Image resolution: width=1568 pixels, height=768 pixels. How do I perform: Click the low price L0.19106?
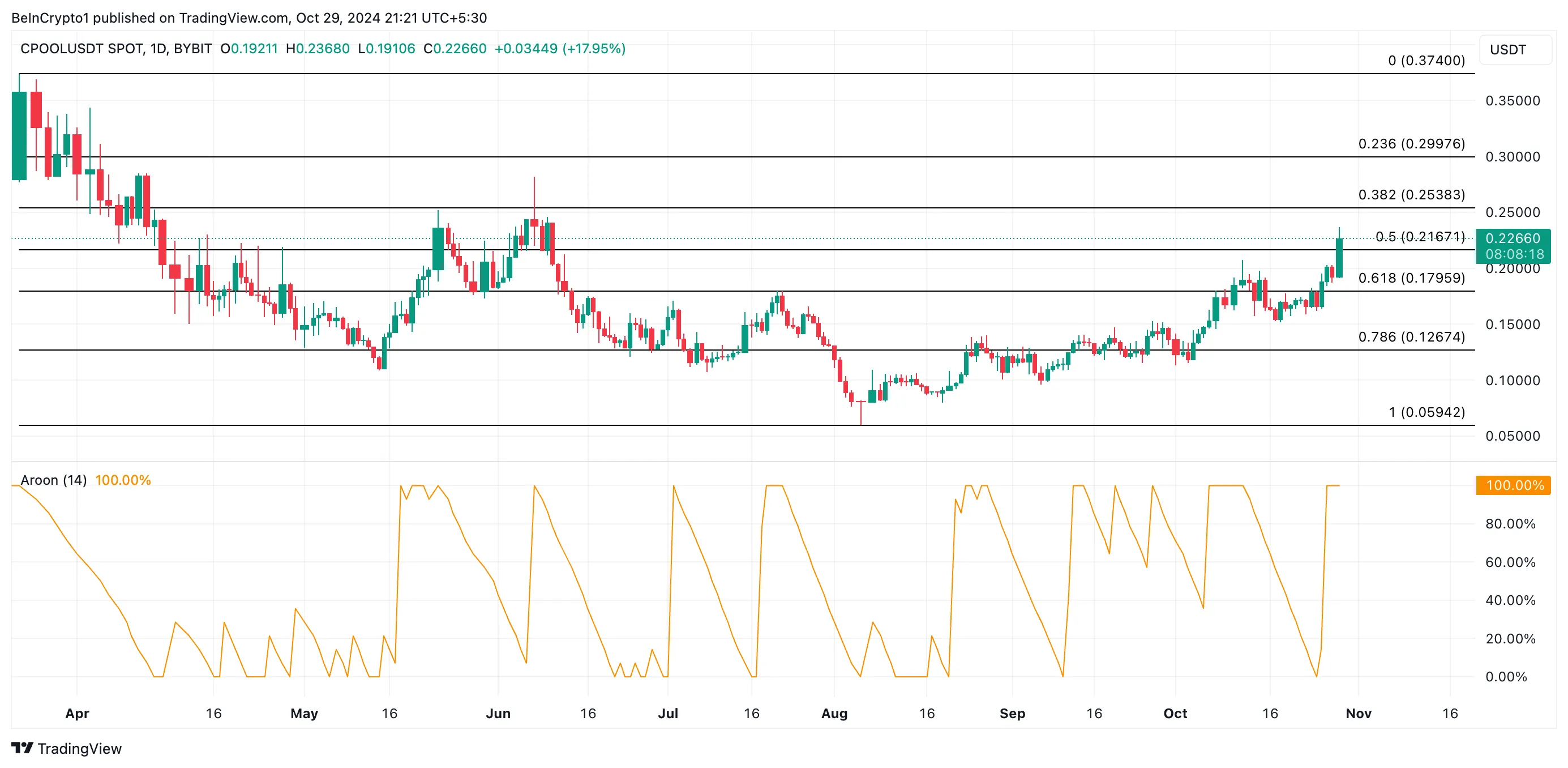(387, 49)
